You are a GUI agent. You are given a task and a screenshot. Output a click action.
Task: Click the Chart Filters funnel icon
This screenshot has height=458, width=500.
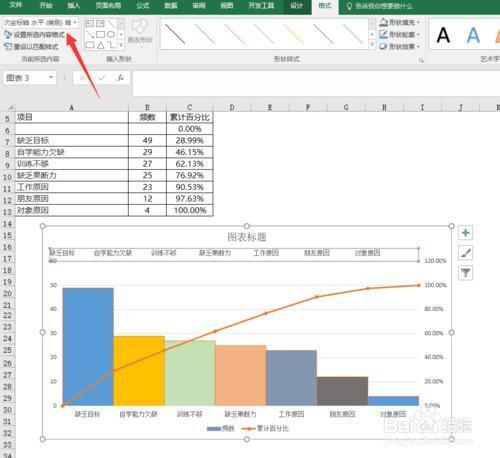(465, 273)
